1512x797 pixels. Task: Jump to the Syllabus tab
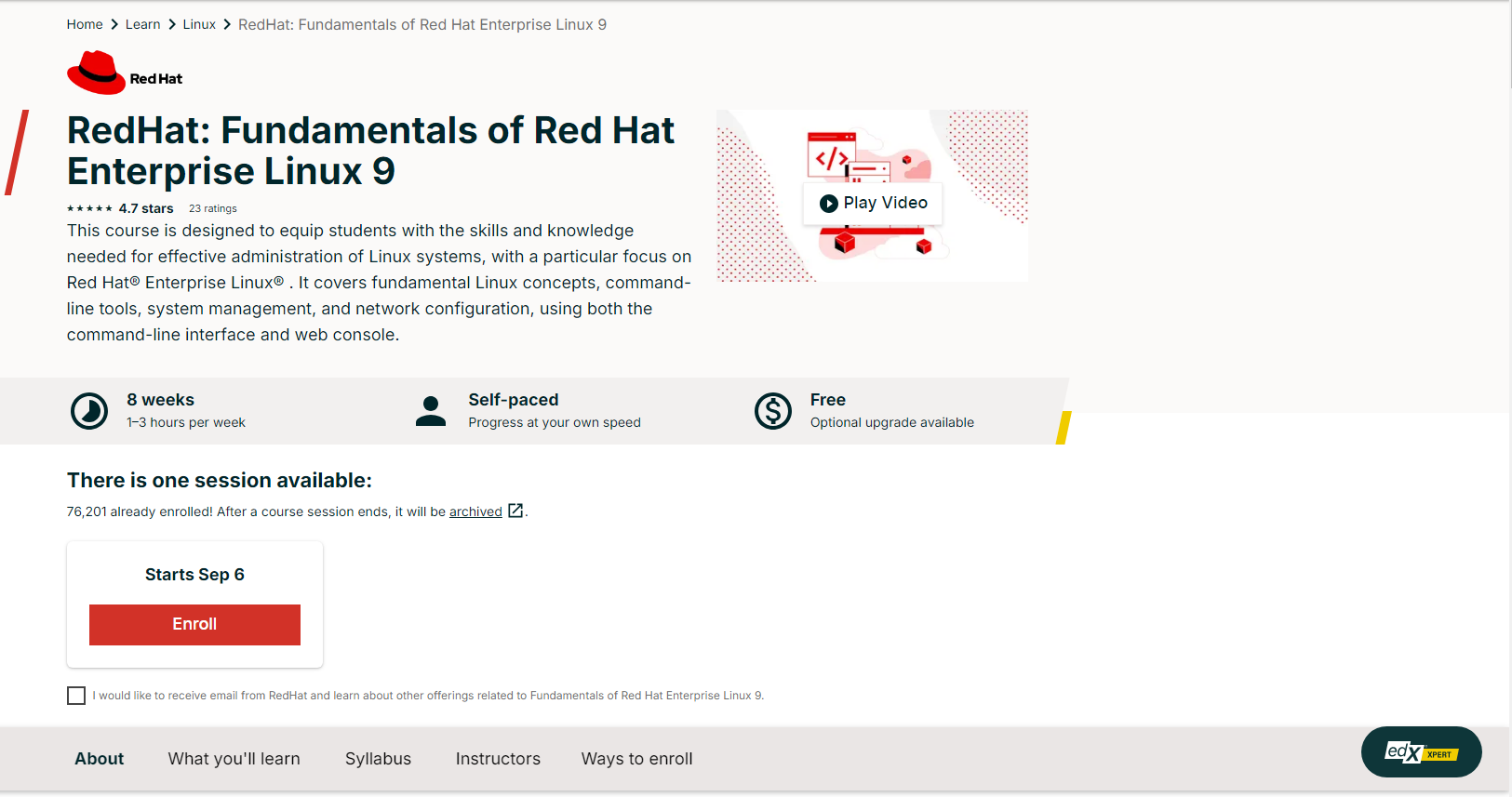(x=378, y=759)
